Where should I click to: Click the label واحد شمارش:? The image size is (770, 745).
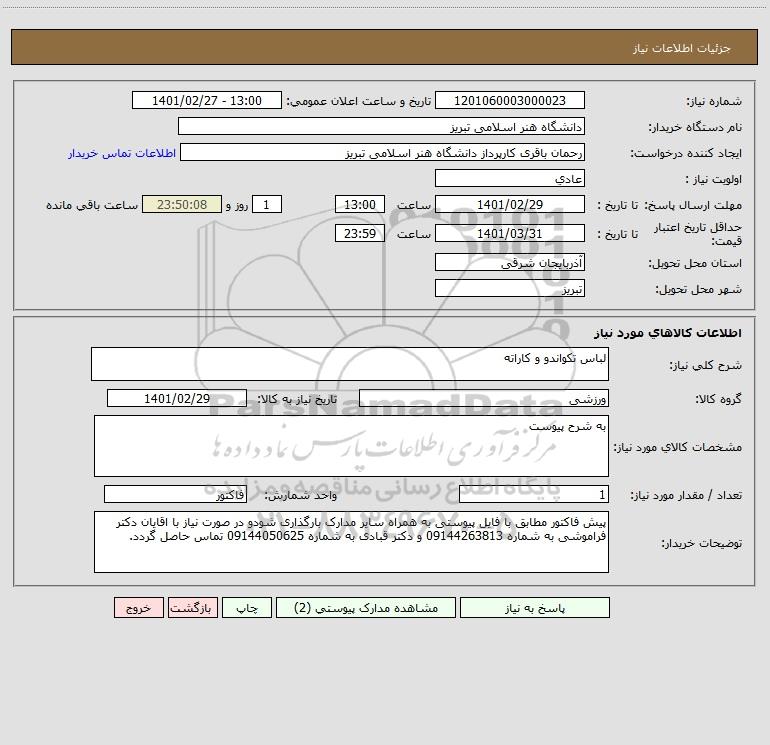[301, 496]
